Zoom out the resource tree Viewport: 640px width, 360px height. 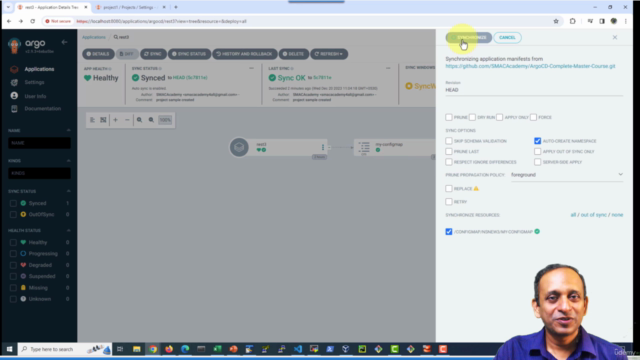(x=151, y=120)
